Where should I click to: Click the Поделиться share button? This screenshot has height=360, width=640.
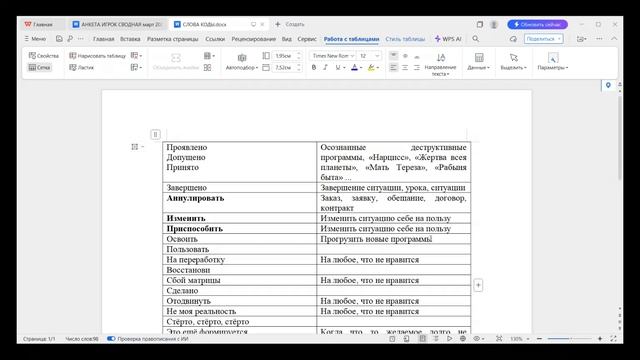click(544, 39)
